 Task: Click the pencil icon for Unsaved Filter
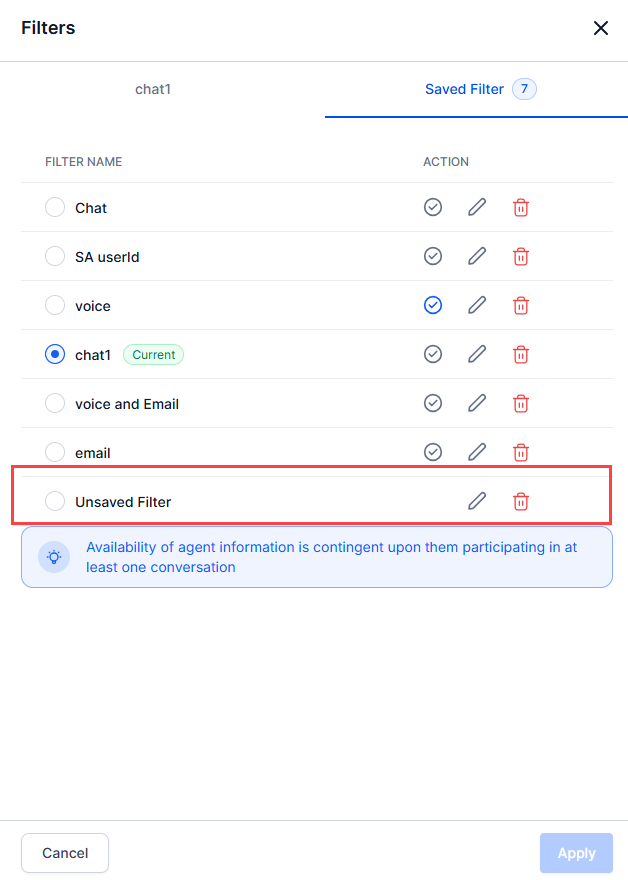coord(477,501)
